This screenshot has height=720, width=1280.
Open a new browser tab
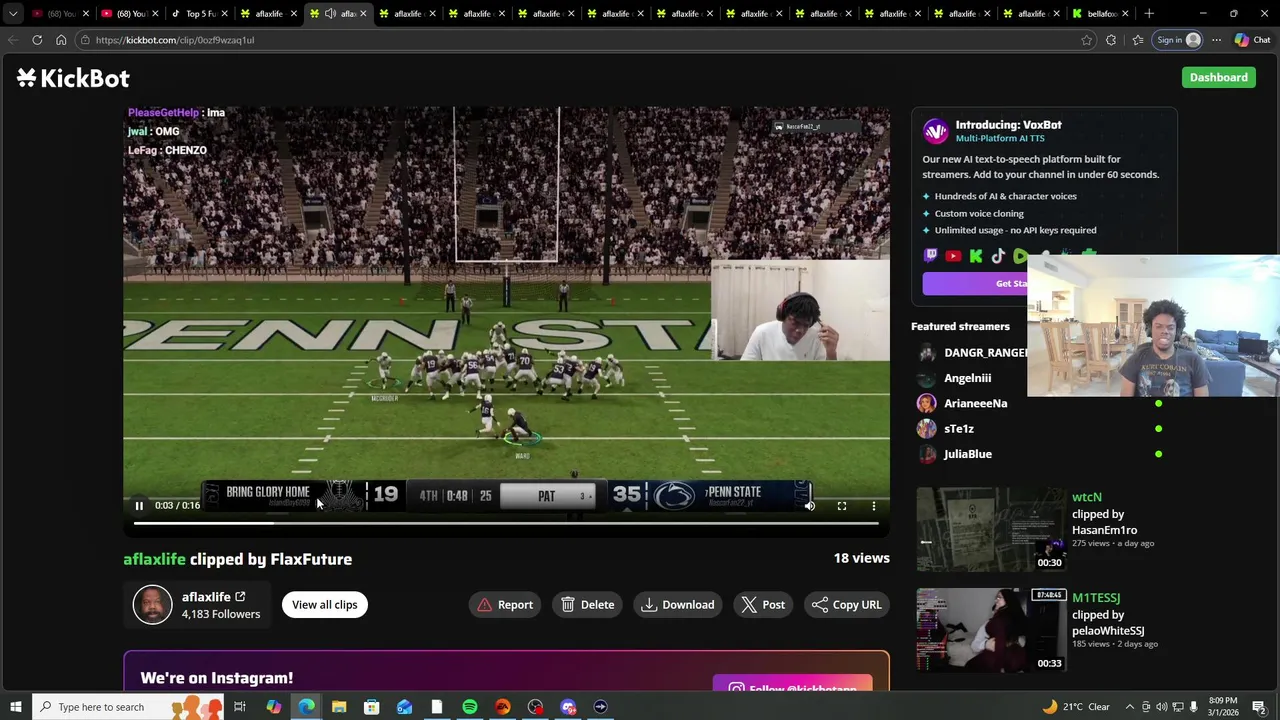tap(1149, 14)
